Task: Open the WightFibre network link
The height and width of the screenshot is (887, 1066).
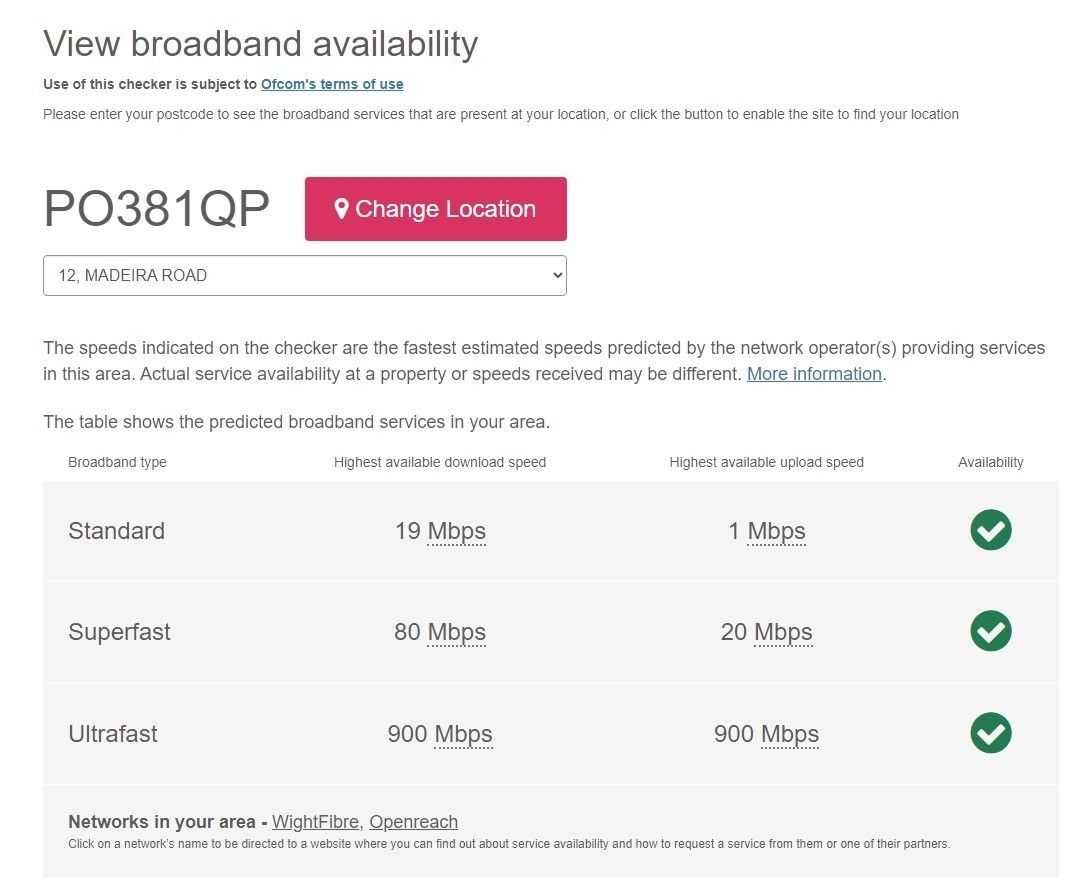Action: point(315,822)
